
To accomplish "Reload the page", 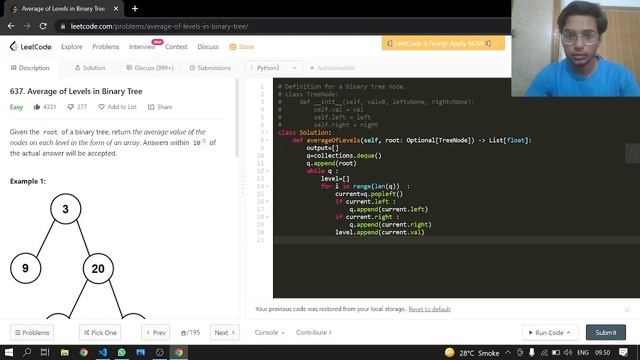I will pos(43,26).
